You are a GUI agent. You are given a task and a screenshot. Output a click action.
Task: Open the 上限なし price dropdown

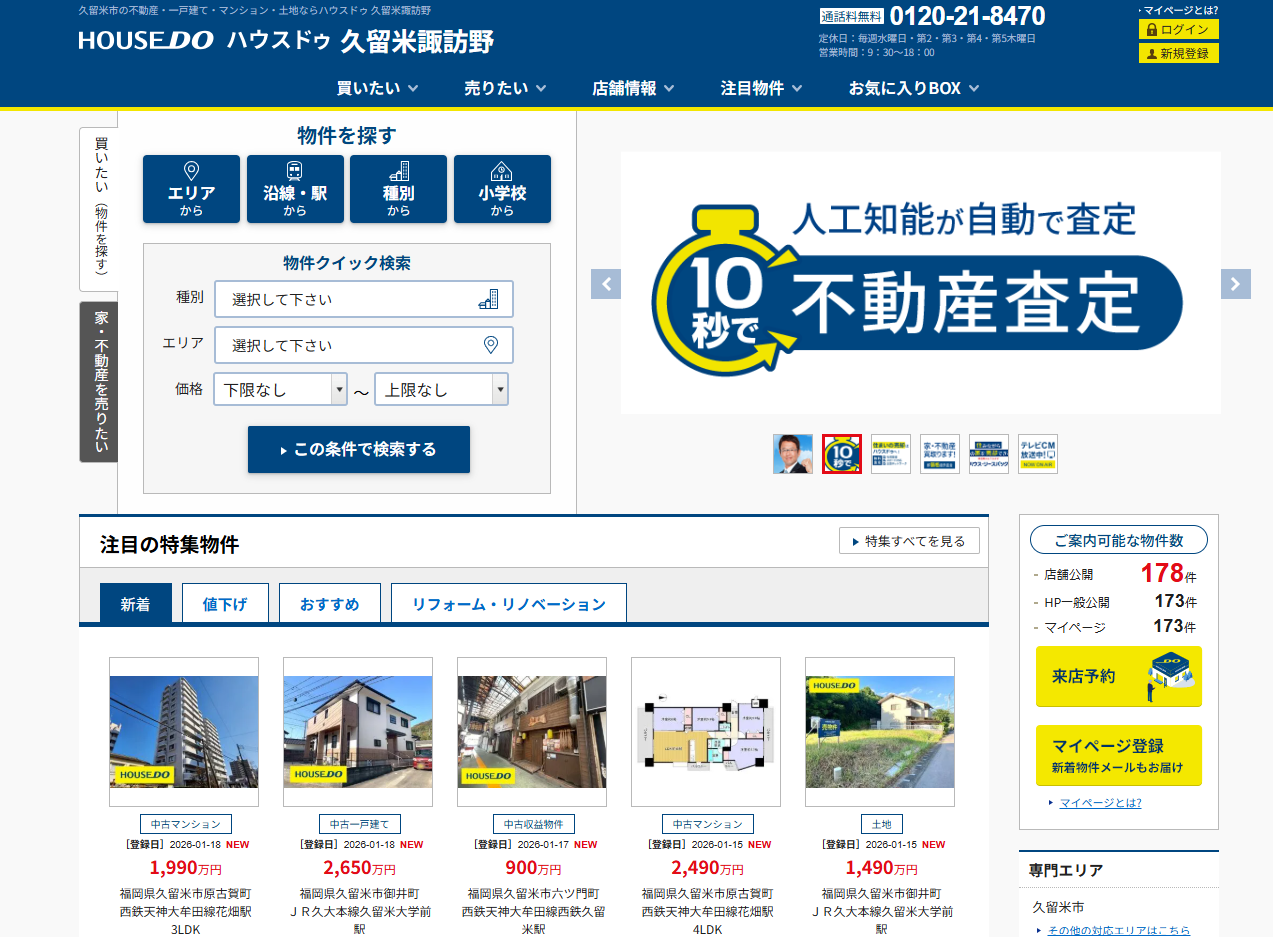tap(441, 388)
